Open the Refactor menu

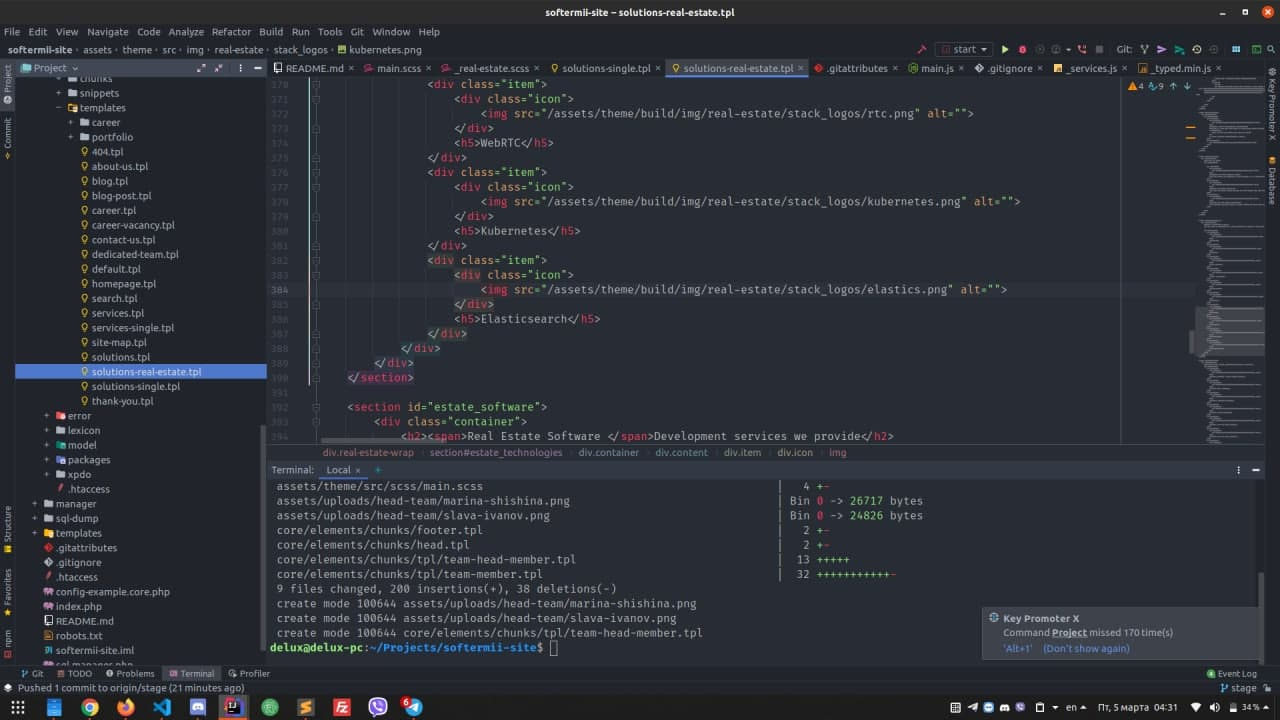click(231, 32)
